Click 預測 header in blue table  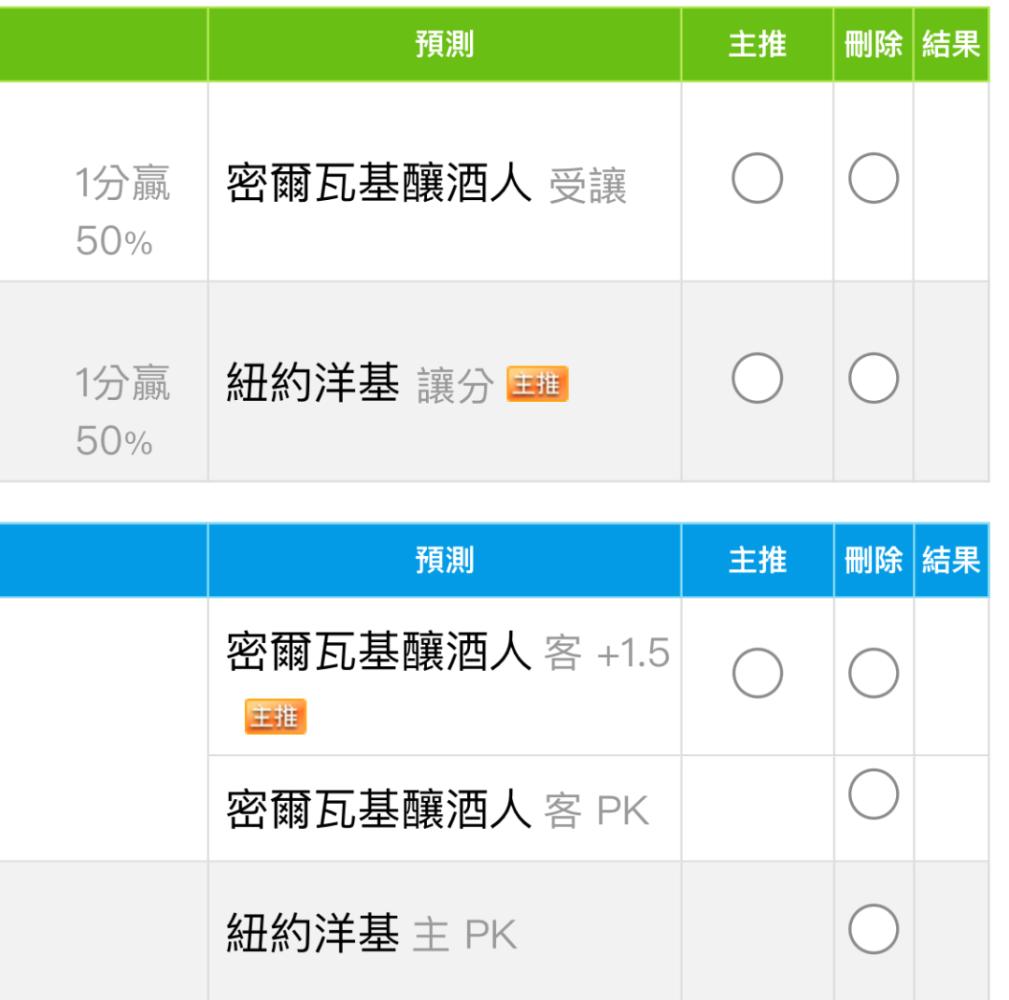point(444,560)
